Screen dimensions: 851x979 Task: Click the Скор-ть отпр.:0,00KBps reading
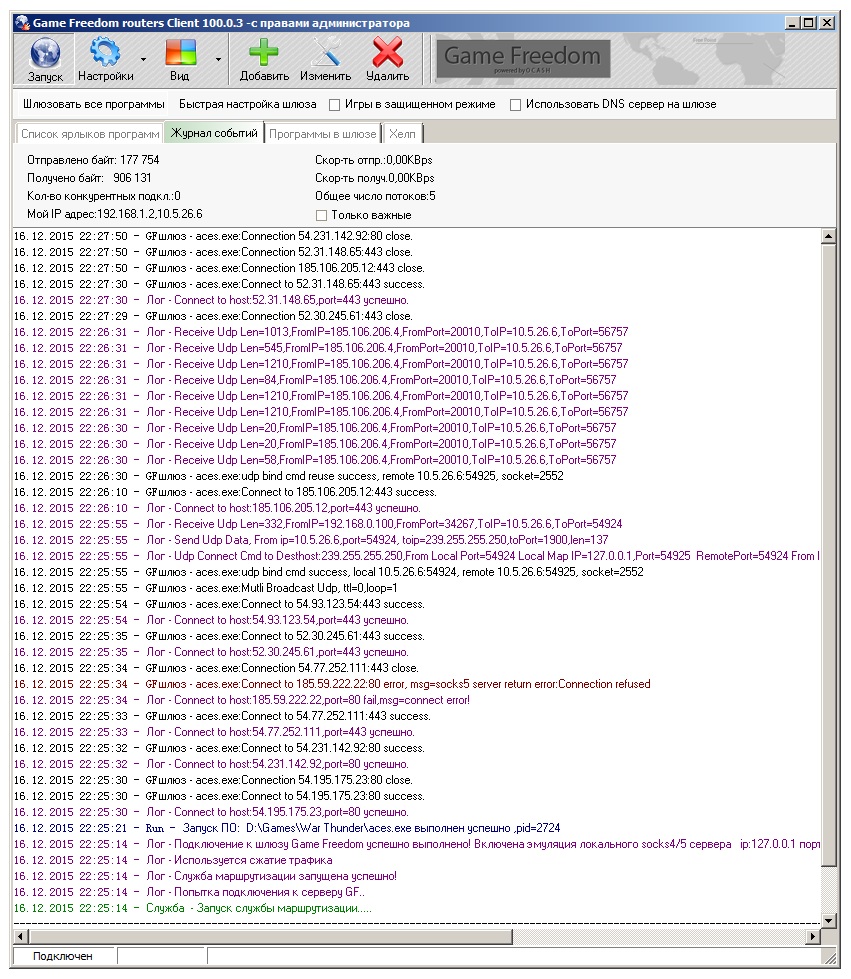(374, 160)
